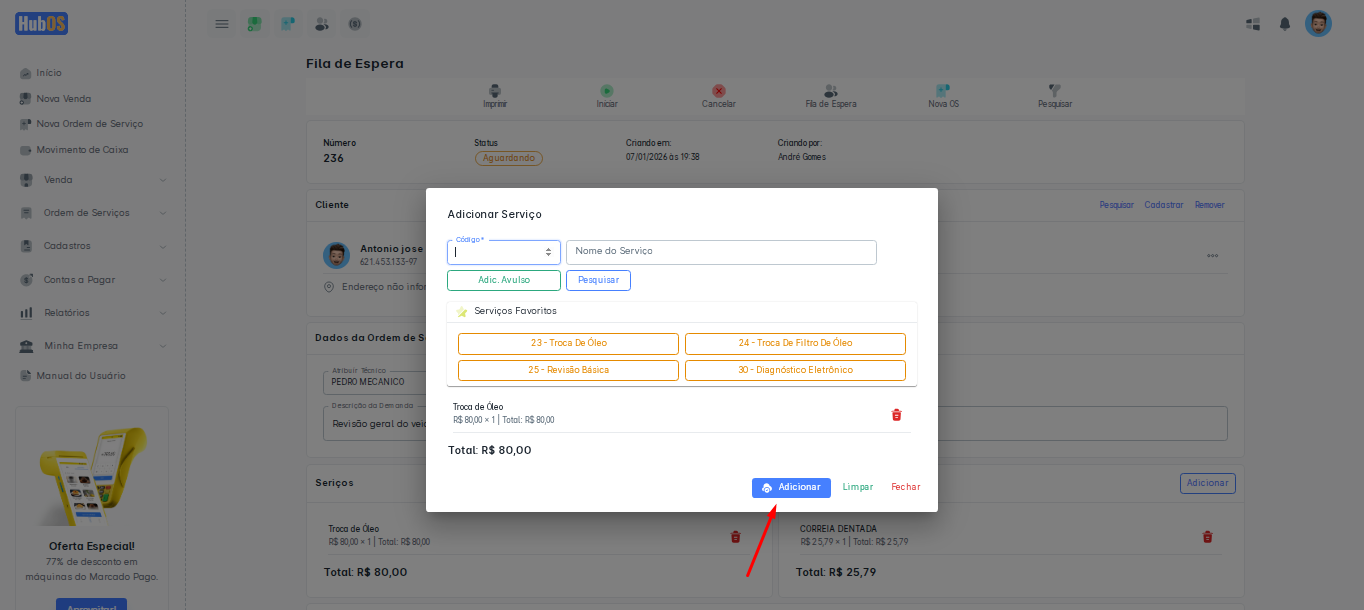This screenshot has height=610, width=1364.
Task: Click the Fechar link in dialog
Action: pyautogui.click(x=905, y=487)
